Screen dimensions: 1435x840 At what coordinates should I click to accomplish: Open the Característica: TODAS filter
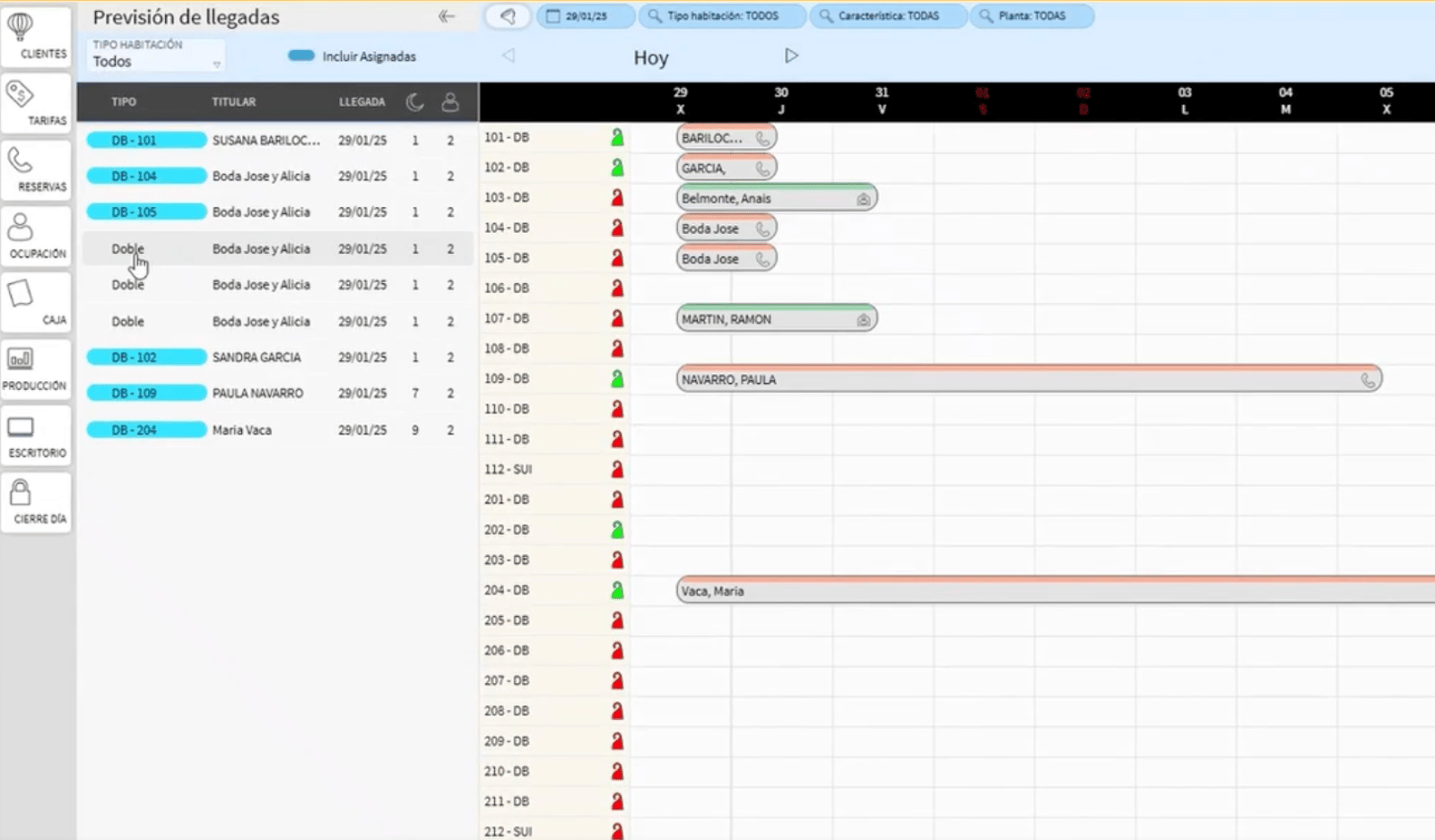[x=888, y=16]
